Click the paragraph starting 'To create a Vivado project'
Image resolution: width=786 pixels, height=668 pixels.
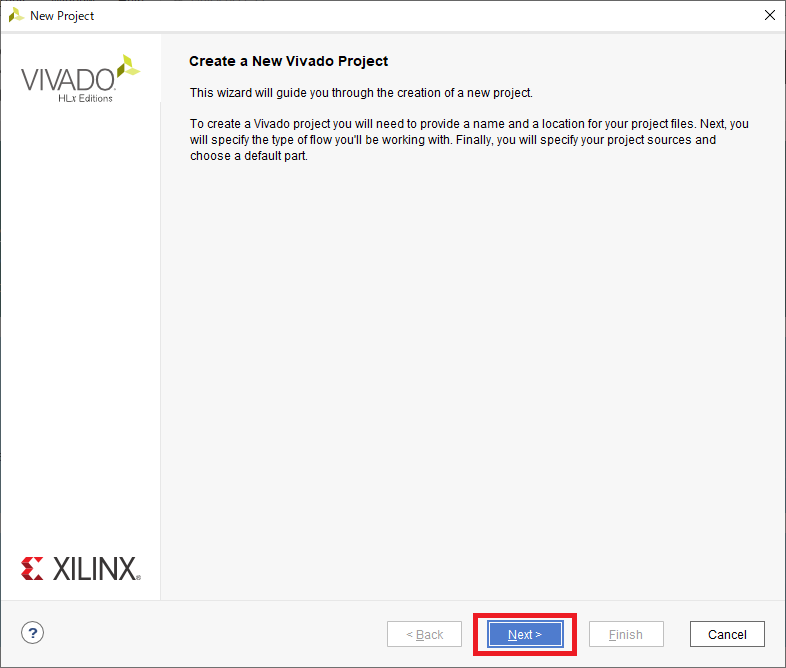click(x=469, y=140)
